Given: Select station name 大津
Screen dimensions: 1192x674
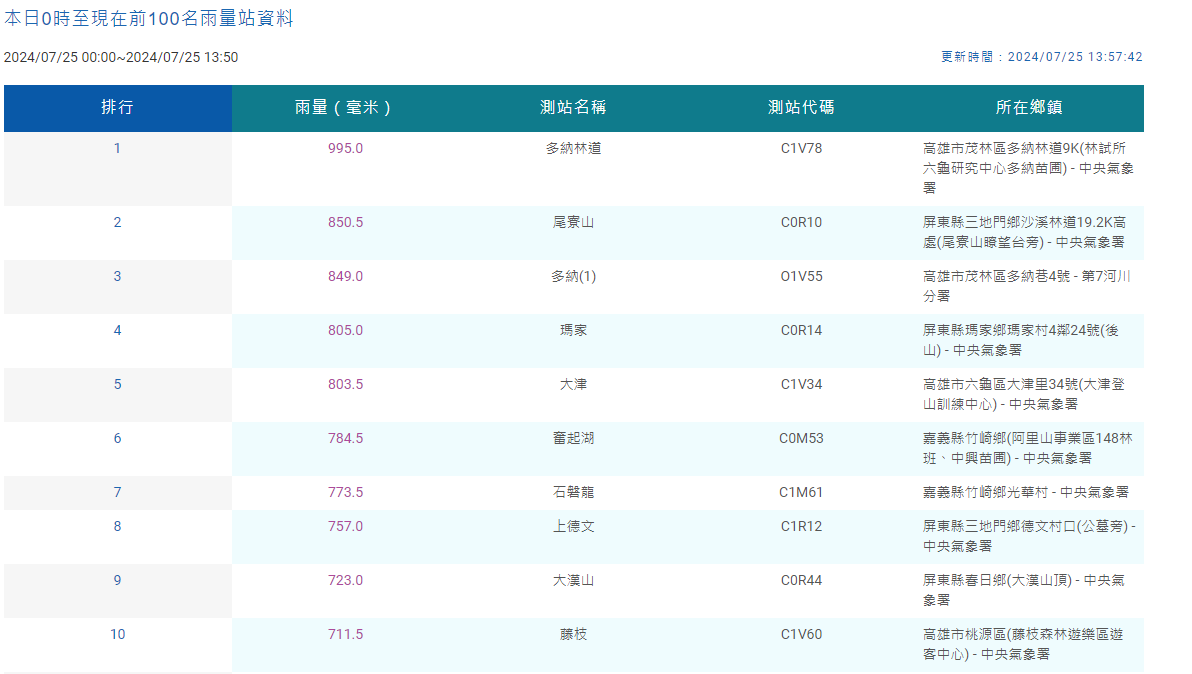Looking at the screenshot, I should pyautogui.click(x=574, y=384).
